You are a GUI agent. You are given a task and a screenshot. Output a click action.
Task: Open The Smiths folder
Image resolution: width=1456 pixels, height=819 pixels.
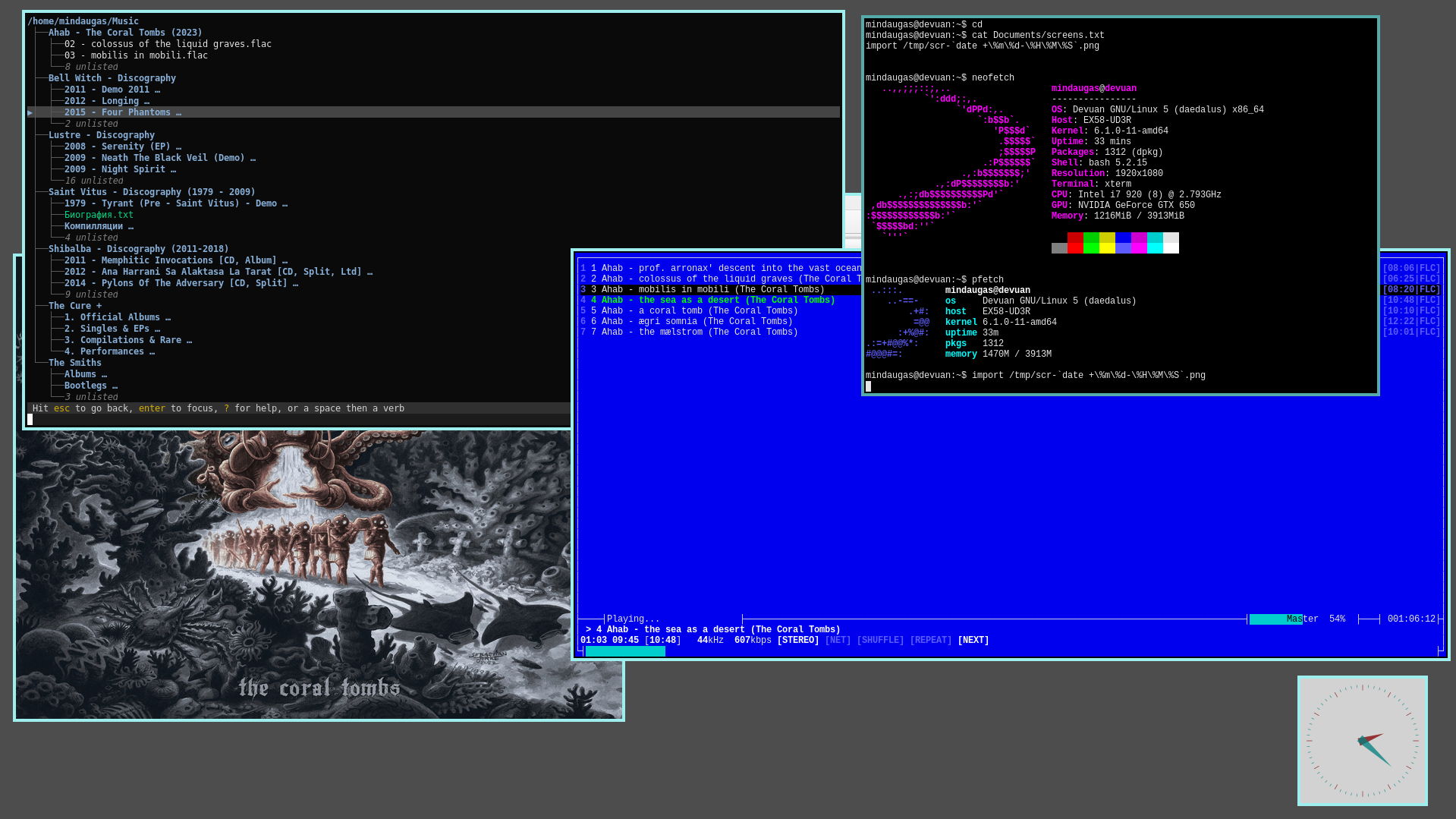click(x=75, y=363)
